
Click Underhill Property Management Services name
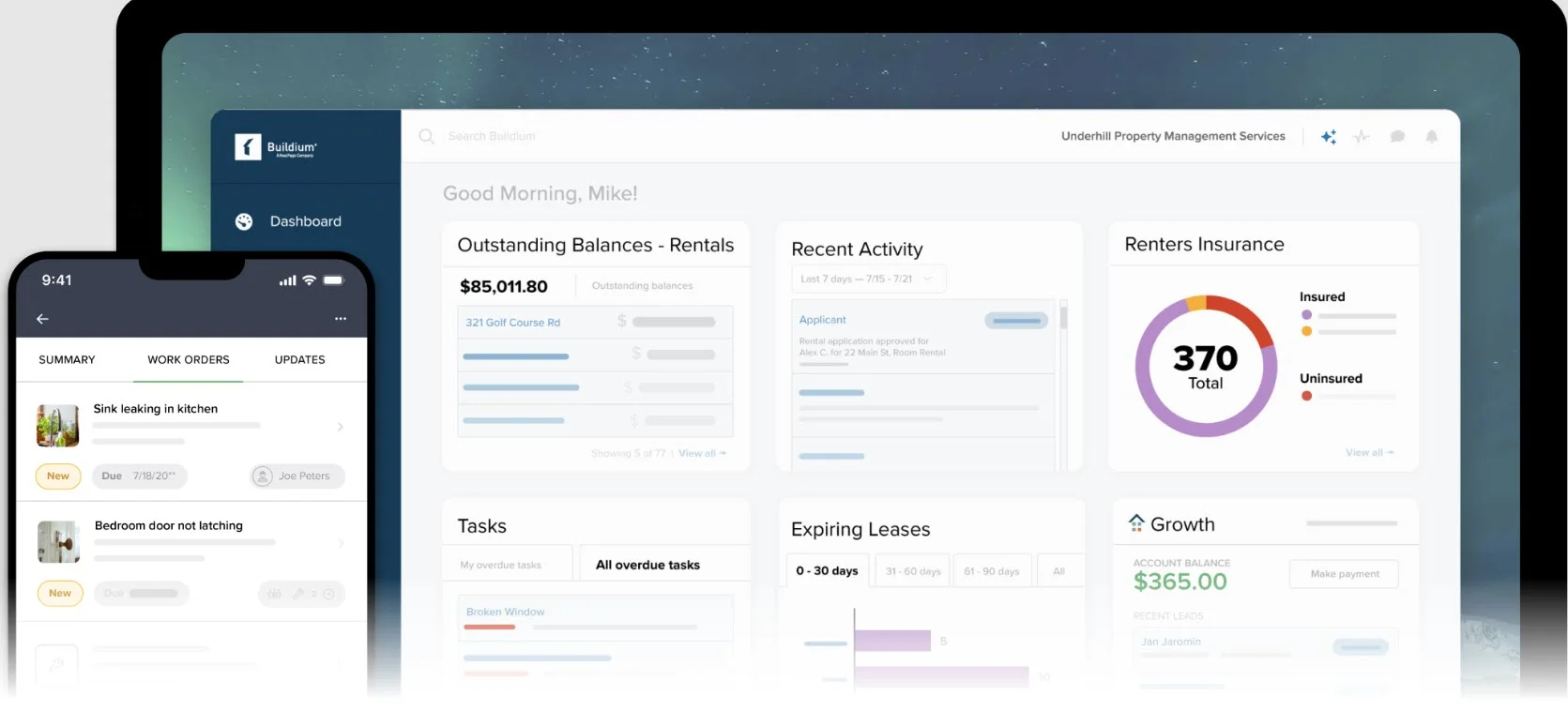pyautogui.click(x=1173, y=136)
